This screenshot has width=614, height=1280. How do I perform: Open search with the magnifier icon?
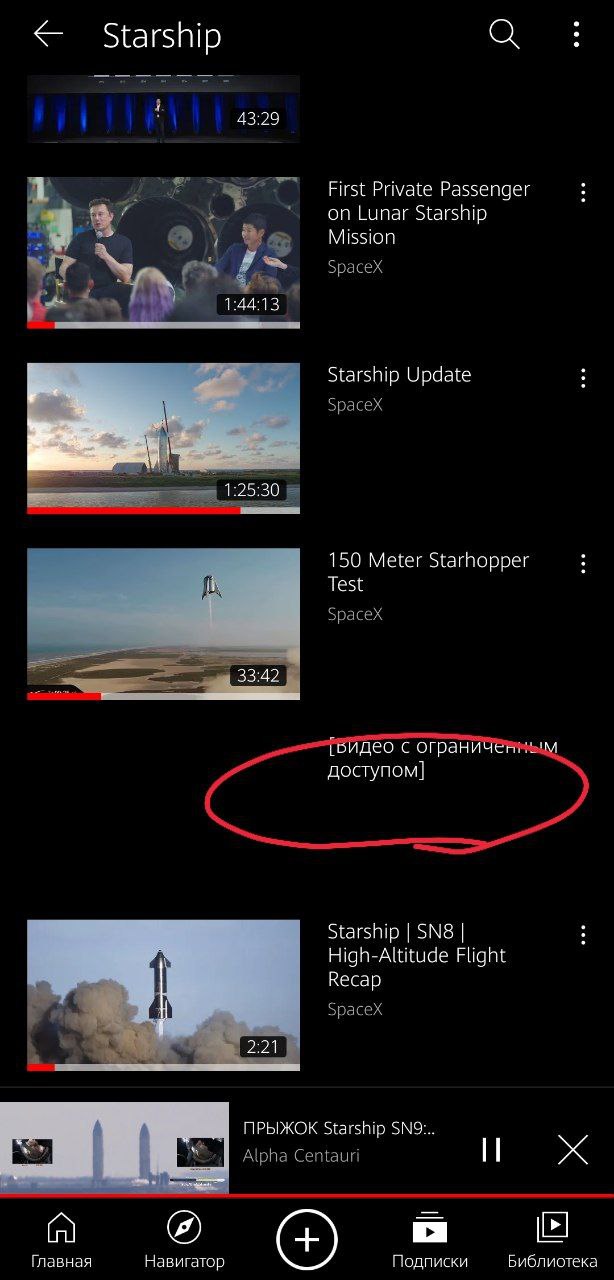point(504,35)
